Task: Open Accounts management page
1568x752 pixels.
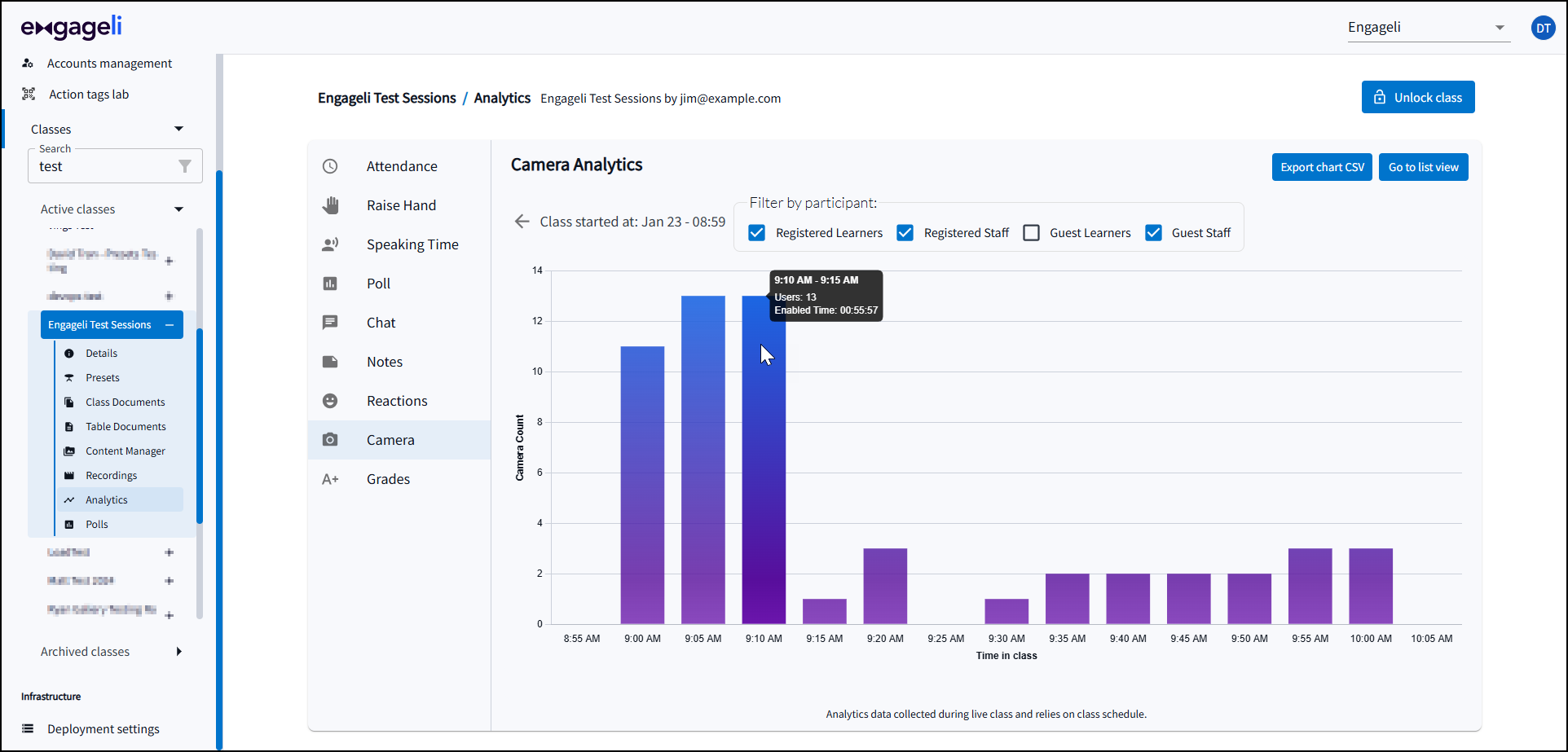Action: point(109,64)
